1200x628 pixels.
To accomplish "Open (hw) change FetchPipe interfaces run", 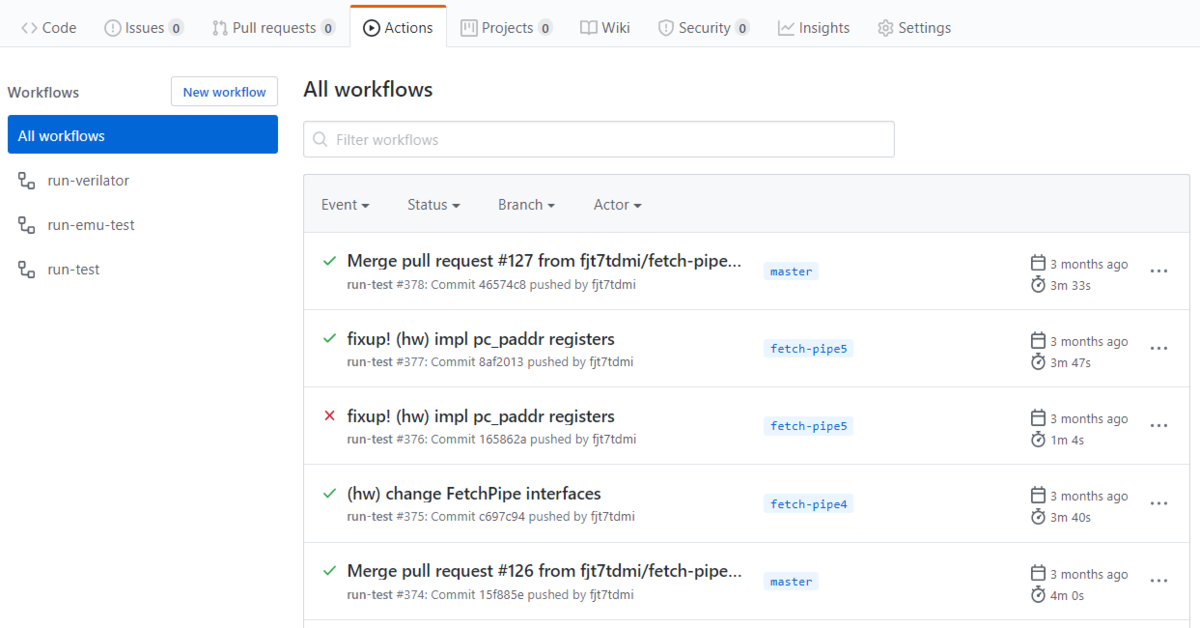I will [474, 494].
